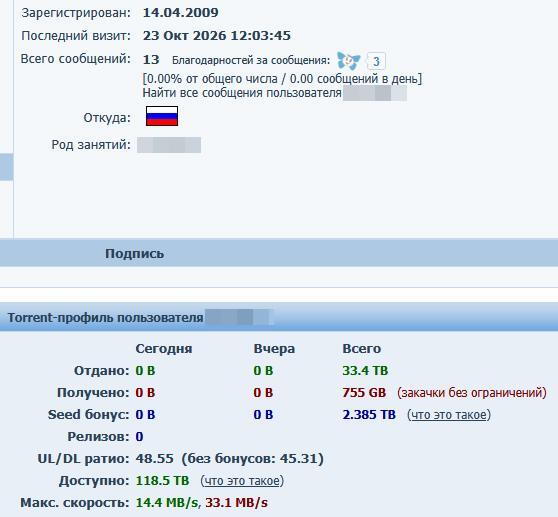Image resolution: width=558 pixels, height=517 pixels.
Task: Click total uploaded value 33.4 TB
Action: pos(365,371)
